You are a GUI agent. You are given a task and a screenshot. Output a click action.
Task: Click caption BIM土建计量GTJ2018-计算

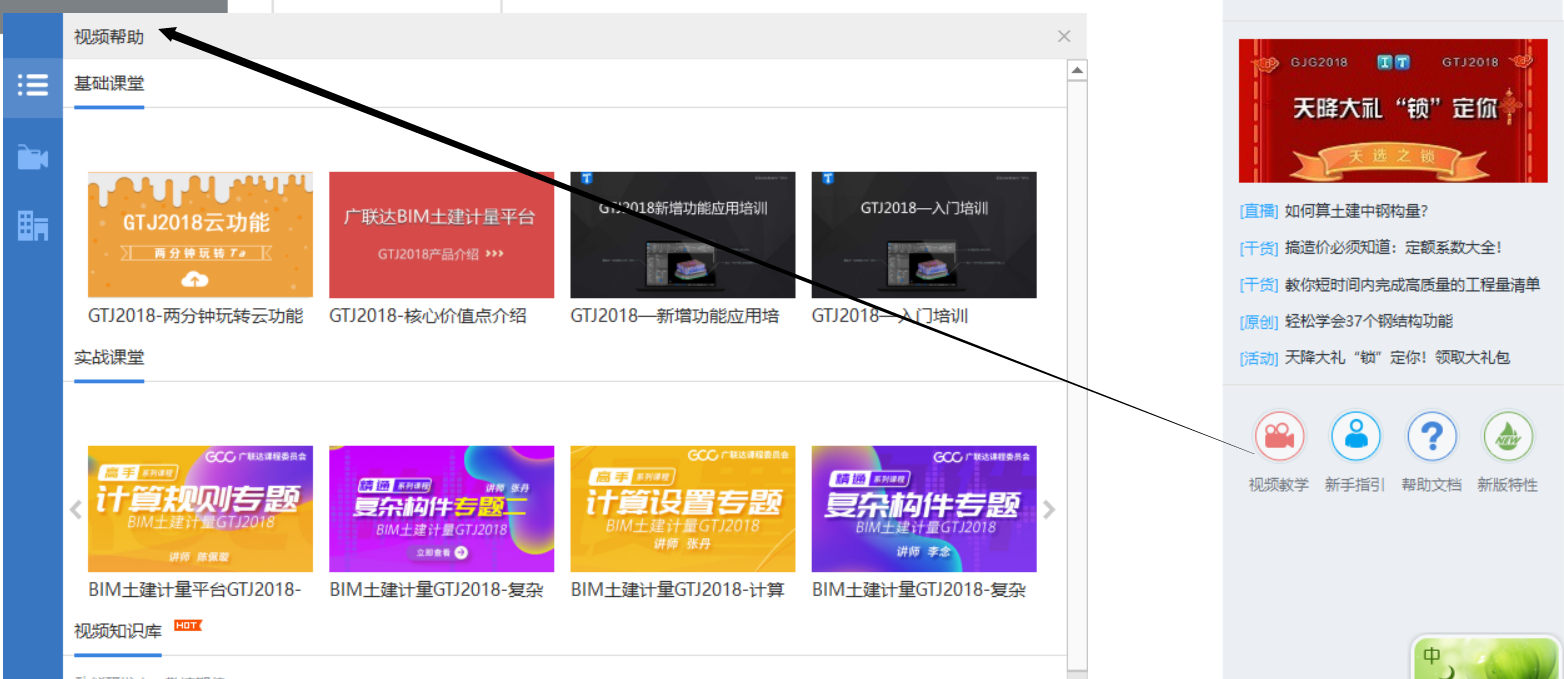[677, 590]
